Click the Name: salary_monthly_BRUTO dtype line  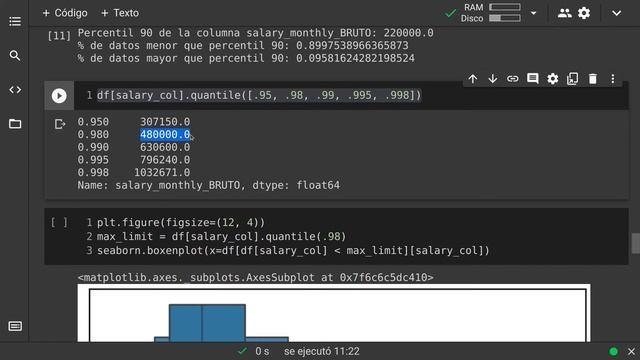209,185
